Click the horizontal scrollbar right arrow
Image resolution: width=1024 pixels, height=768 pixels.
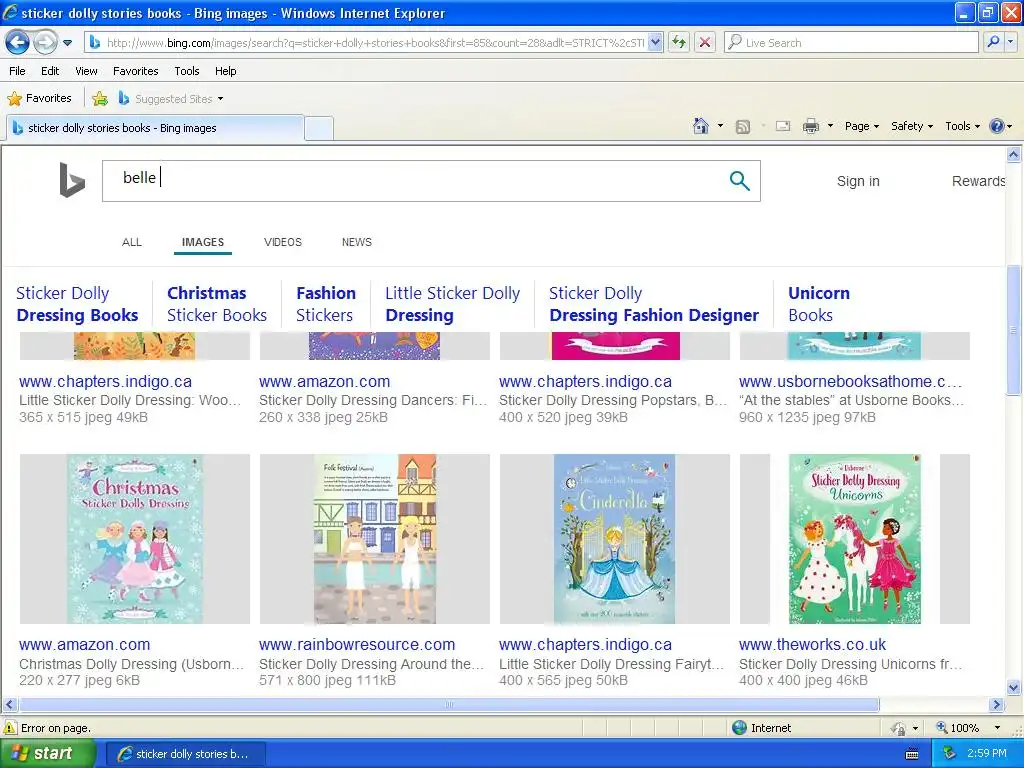[997, 705]
